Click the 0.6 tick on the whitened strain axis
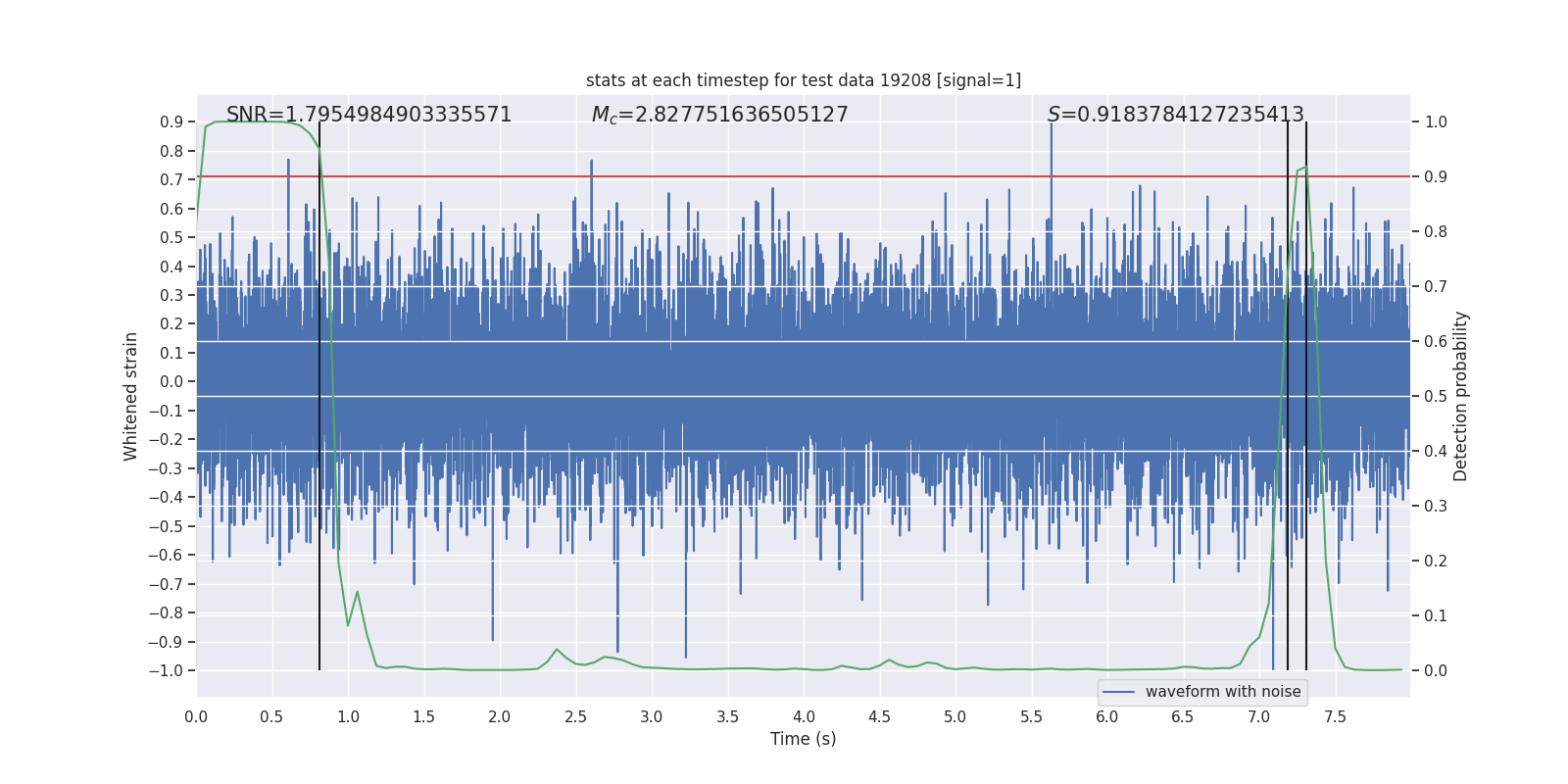Viewport: 1568px width, 784px height. pyautogui.click(x=171, y=209)
